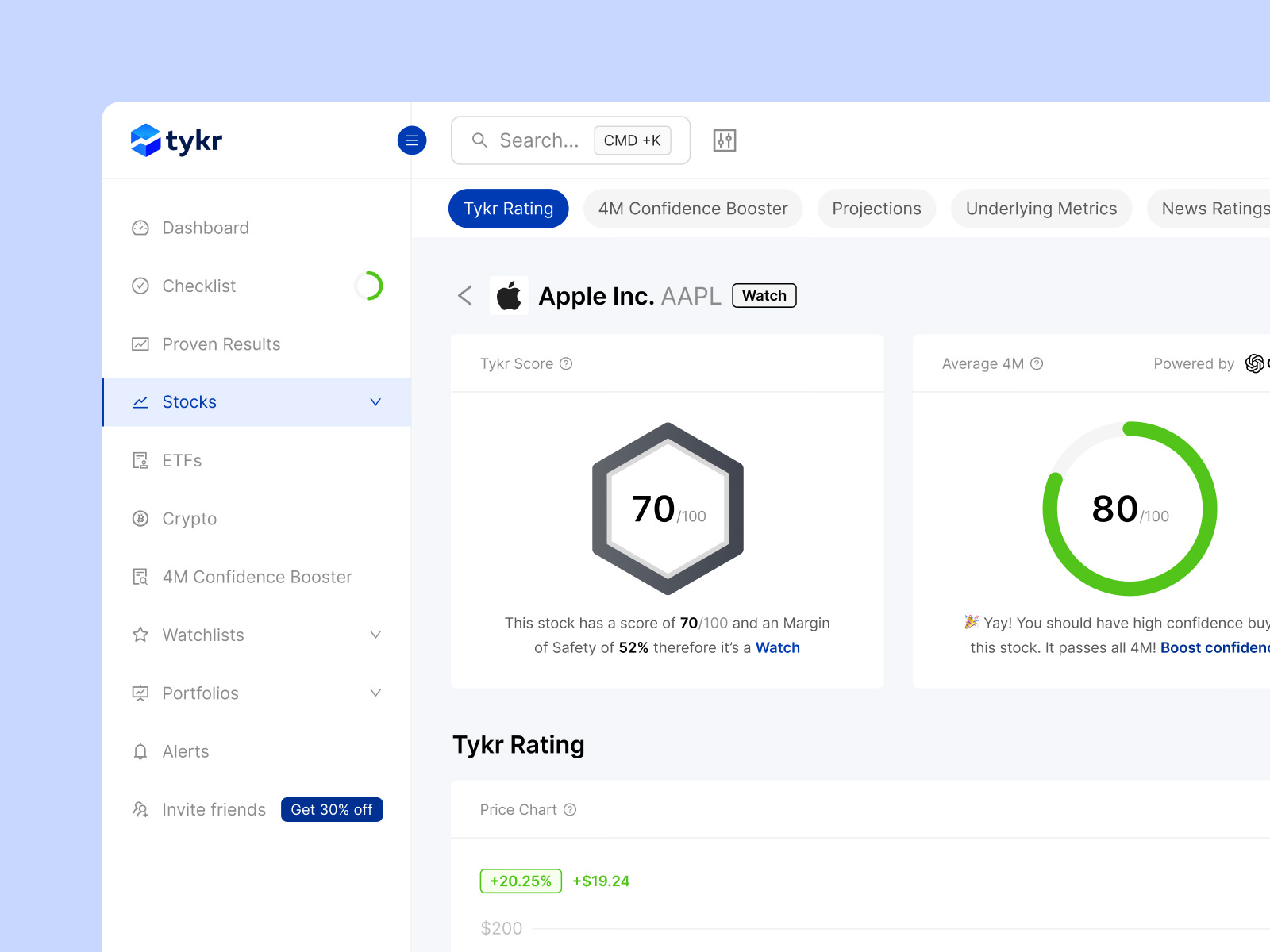
Task: Click the Get 30% off badge
Action: click(332, 809)
